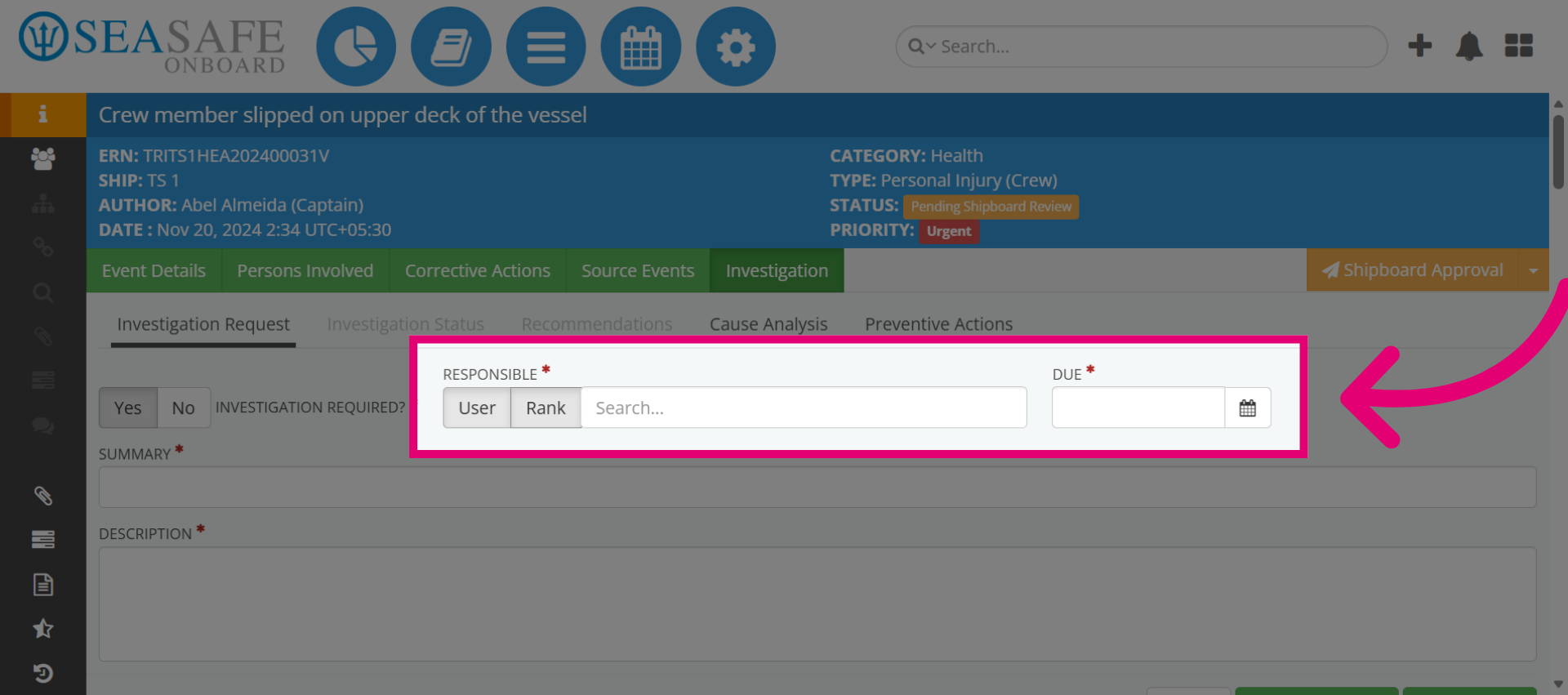The width and height of the screenshot is (1568, 695).
Task: Choose User as responsible type
Action: pos(477,408)
